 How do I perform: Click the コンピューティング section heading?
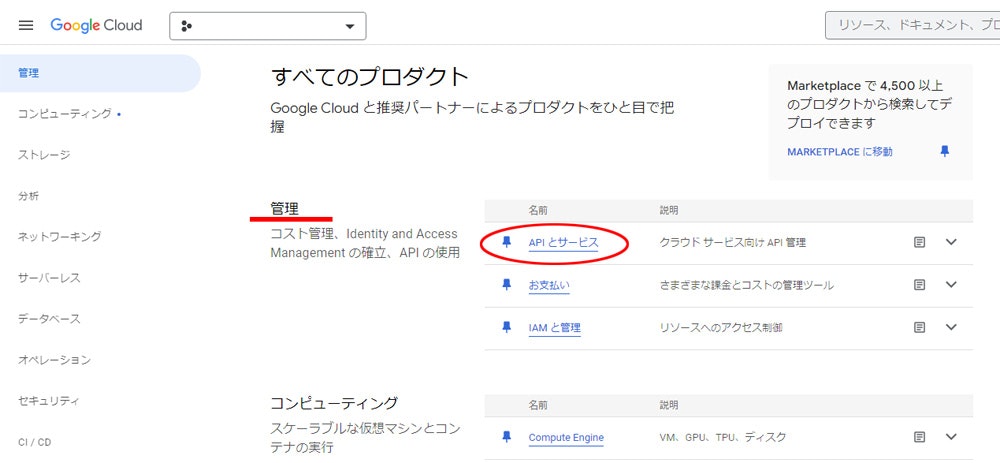pos(334,403)
